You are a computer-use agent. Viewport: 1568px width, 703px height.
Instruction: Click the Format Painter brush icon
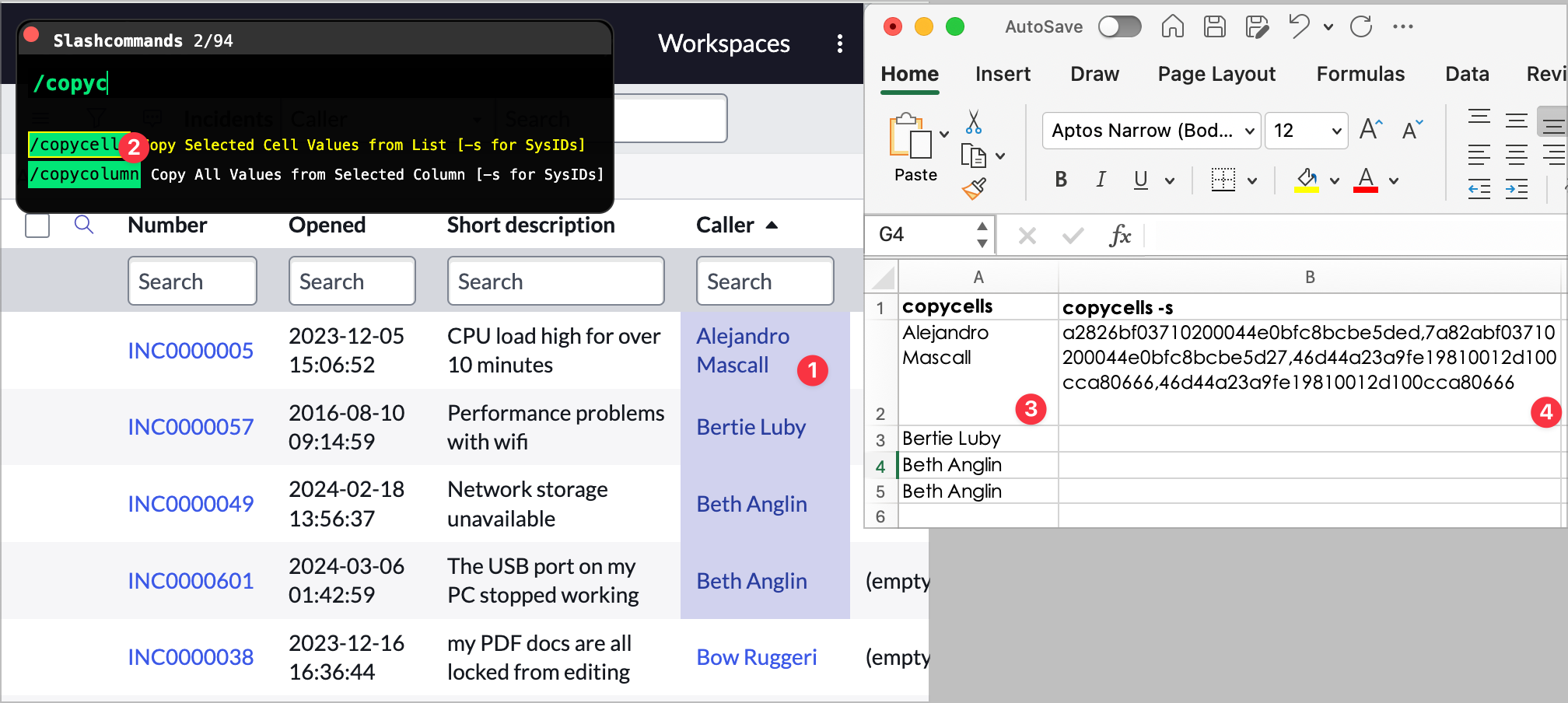point(973,189)
